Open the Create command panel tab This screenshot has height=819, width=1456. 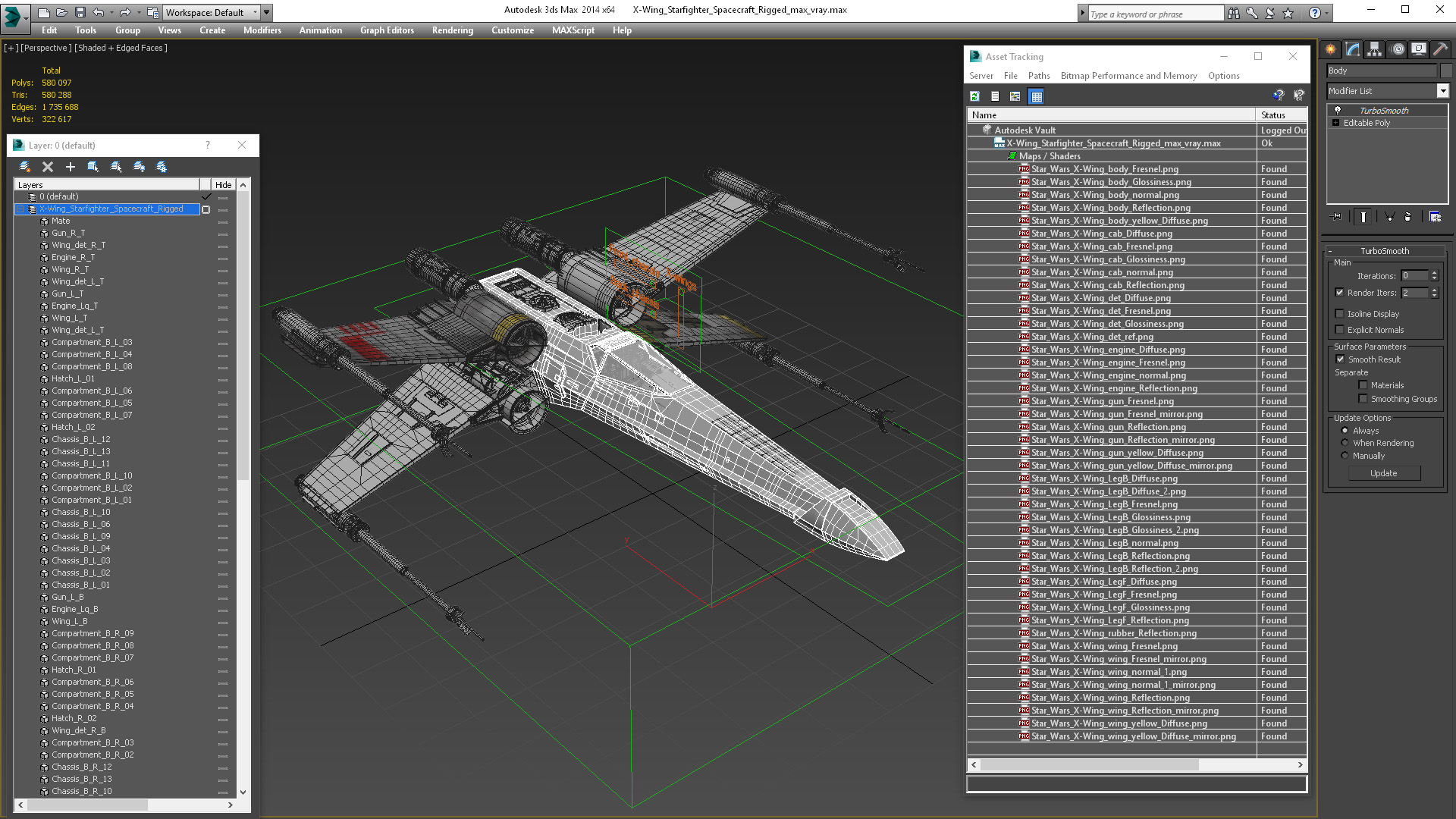(x=1331, y=49)
